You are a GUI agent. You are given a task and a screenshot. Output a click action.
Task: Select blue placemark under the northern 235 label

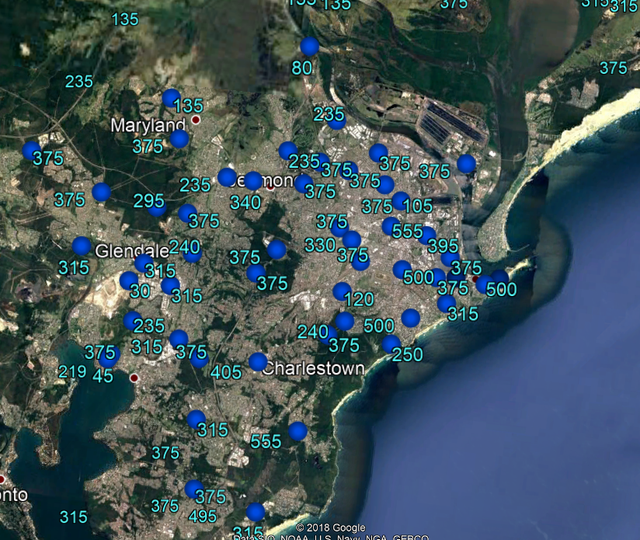pos(337,120)
